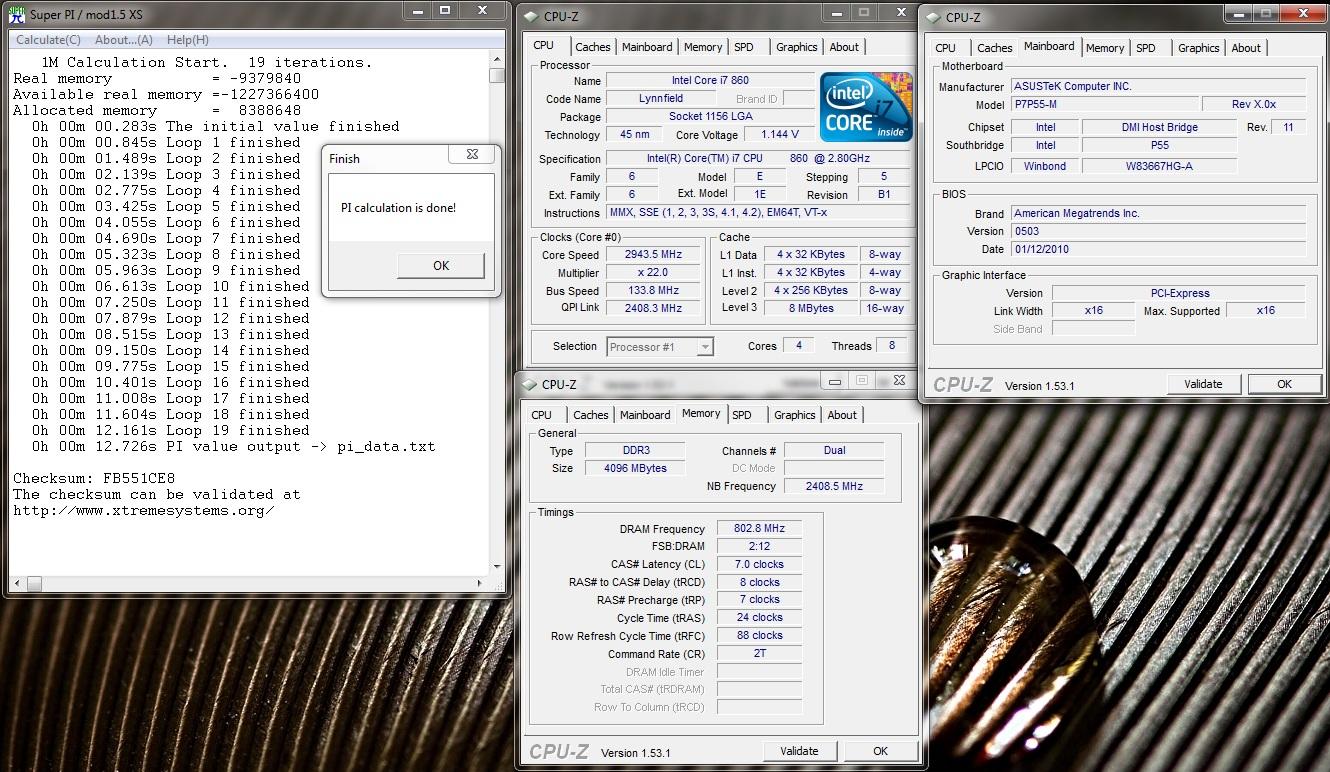Click the Intel Core i7 logo
The width and height of the screenshot is (1330, 772).
[866, 107]
